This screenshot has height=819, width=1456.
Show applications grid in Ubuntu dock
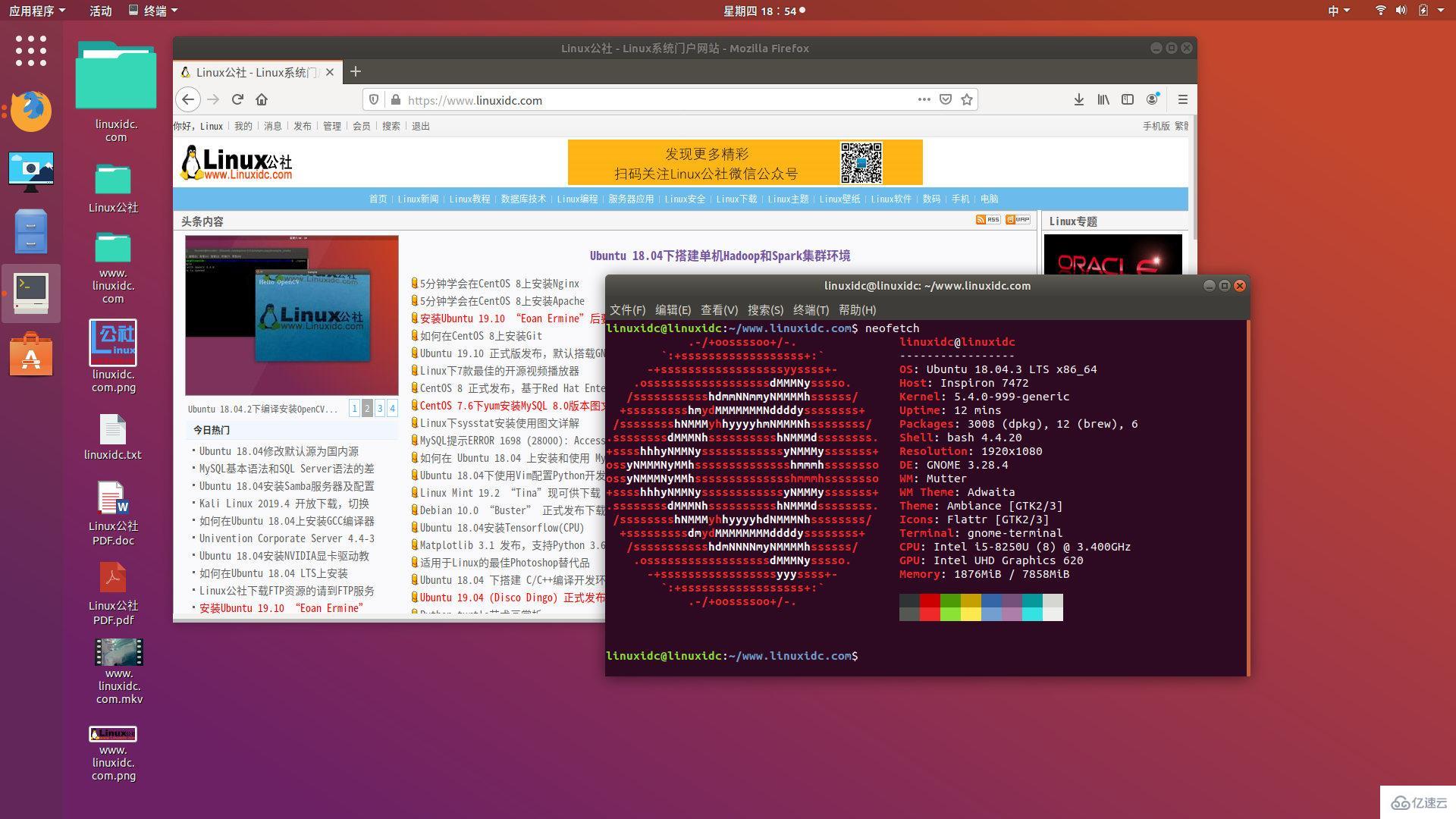(31, 51)
